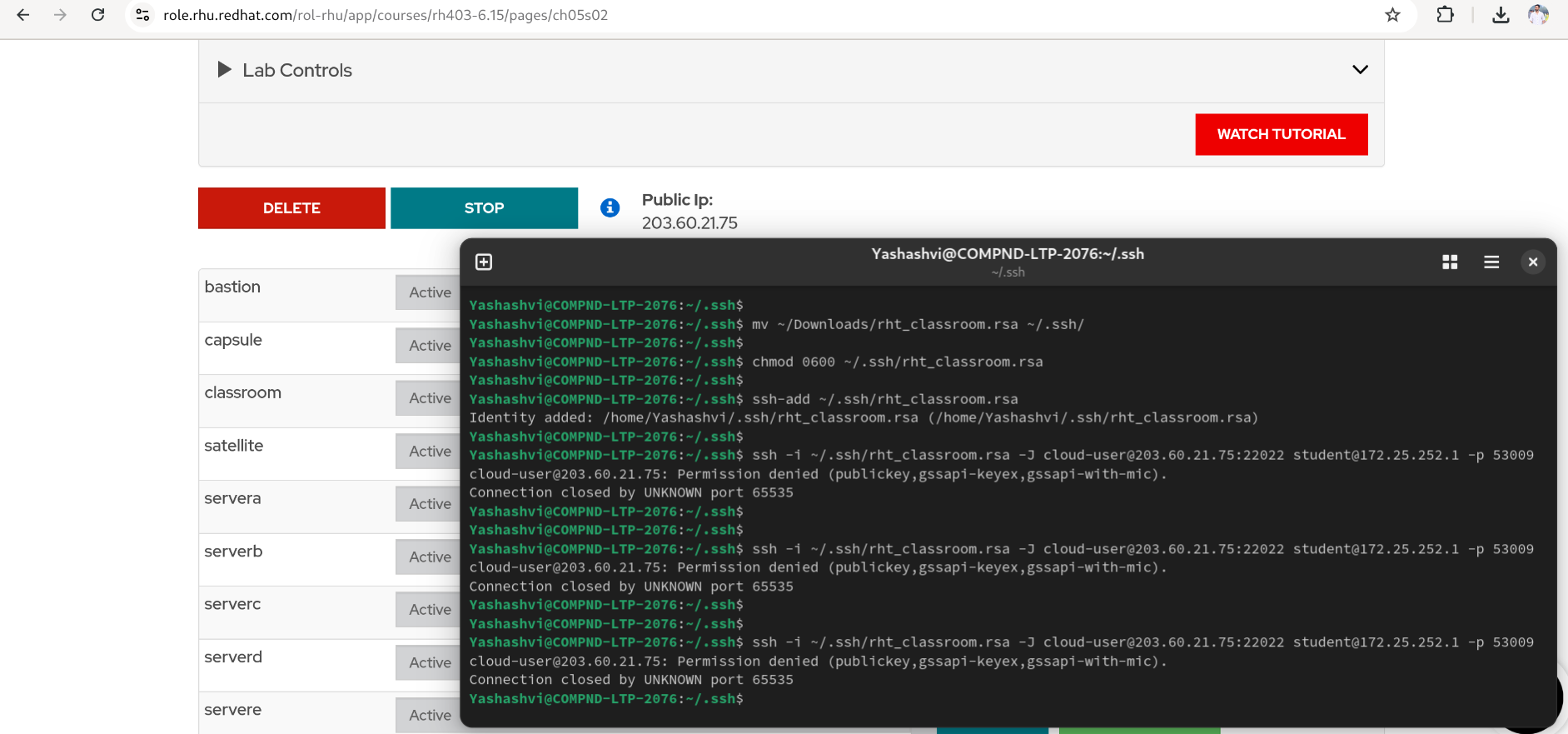Screen dimensions: 1568x734
Task: Open the browser extensions menu
Action: tap(1446, 15)
